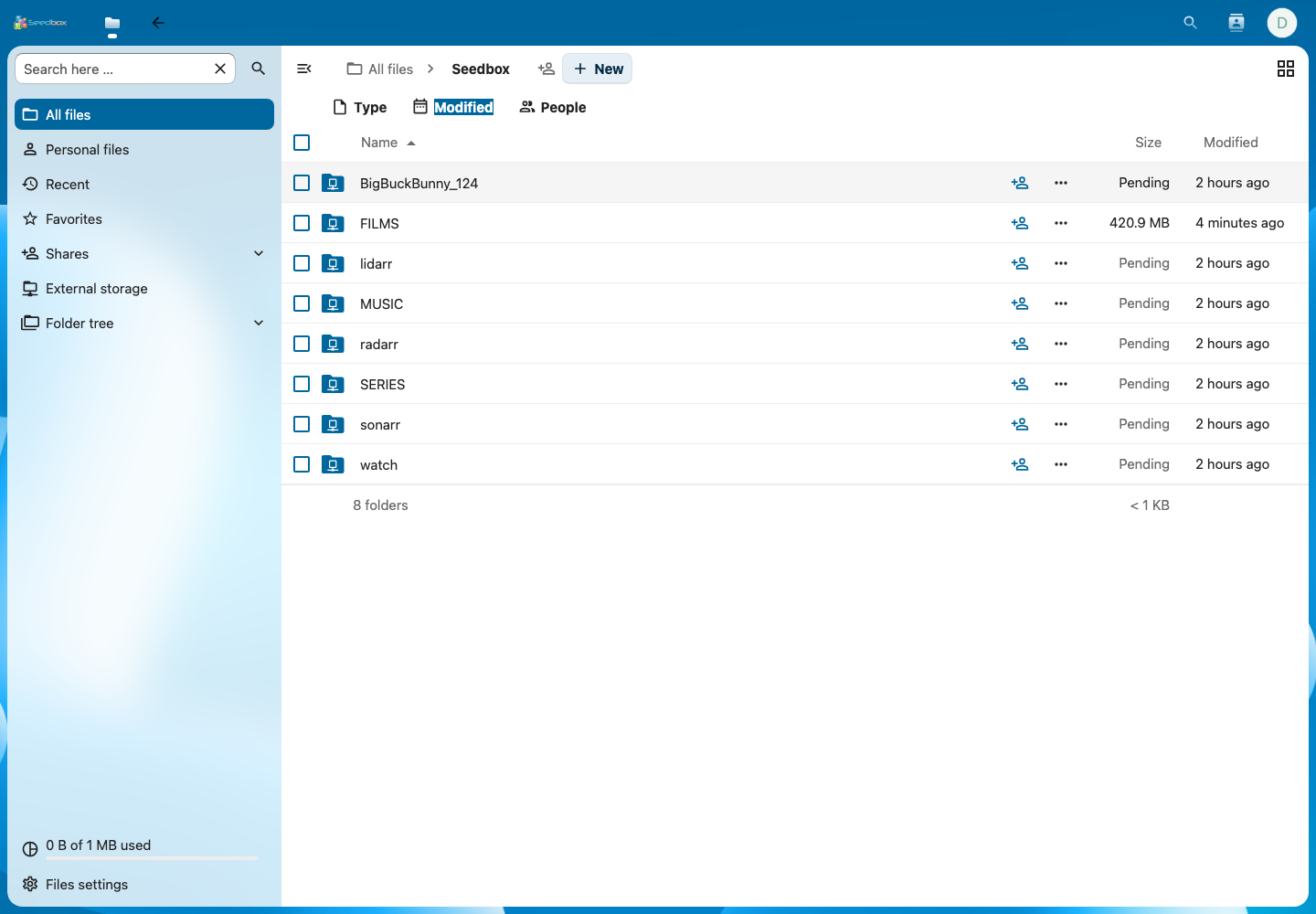The image size is (1316, 914).
Task: Open actions menu for radarr
Action: coord(1061,344)
